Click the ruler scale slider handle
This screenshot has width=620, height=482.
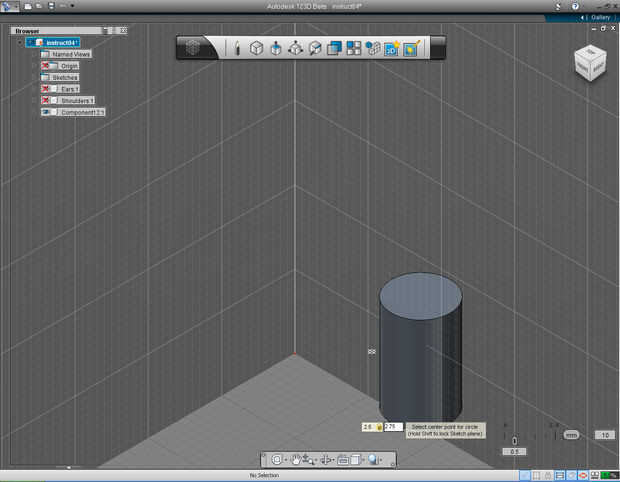tap(514, 440)
